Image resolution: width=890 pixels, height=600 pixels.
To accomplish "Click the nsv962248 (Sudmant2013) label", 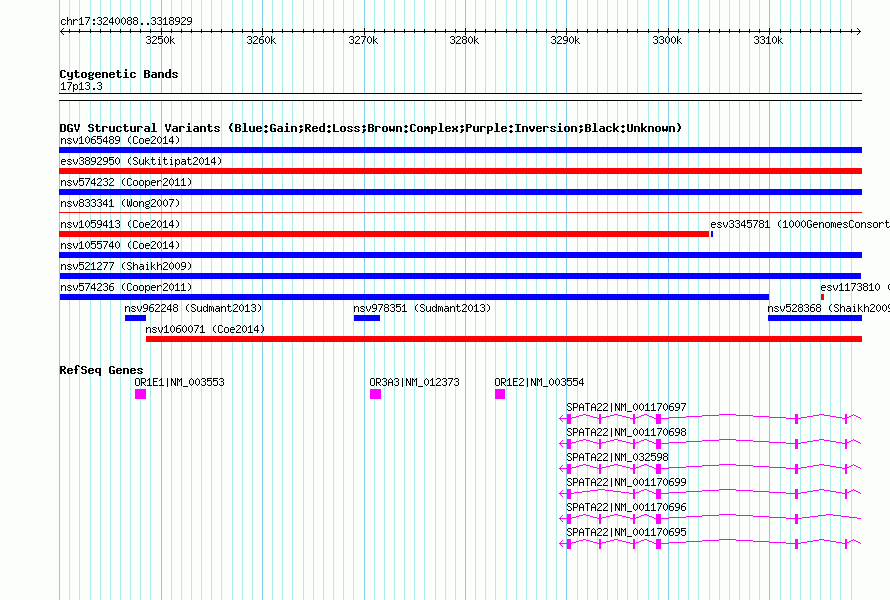I will 194,308.
